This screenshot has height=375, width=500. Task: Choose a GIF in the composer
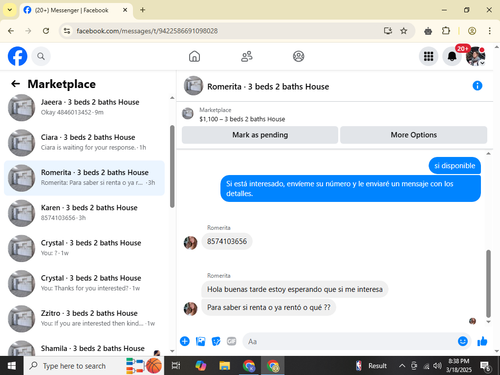pyautogui.click(x=231, y=341)
